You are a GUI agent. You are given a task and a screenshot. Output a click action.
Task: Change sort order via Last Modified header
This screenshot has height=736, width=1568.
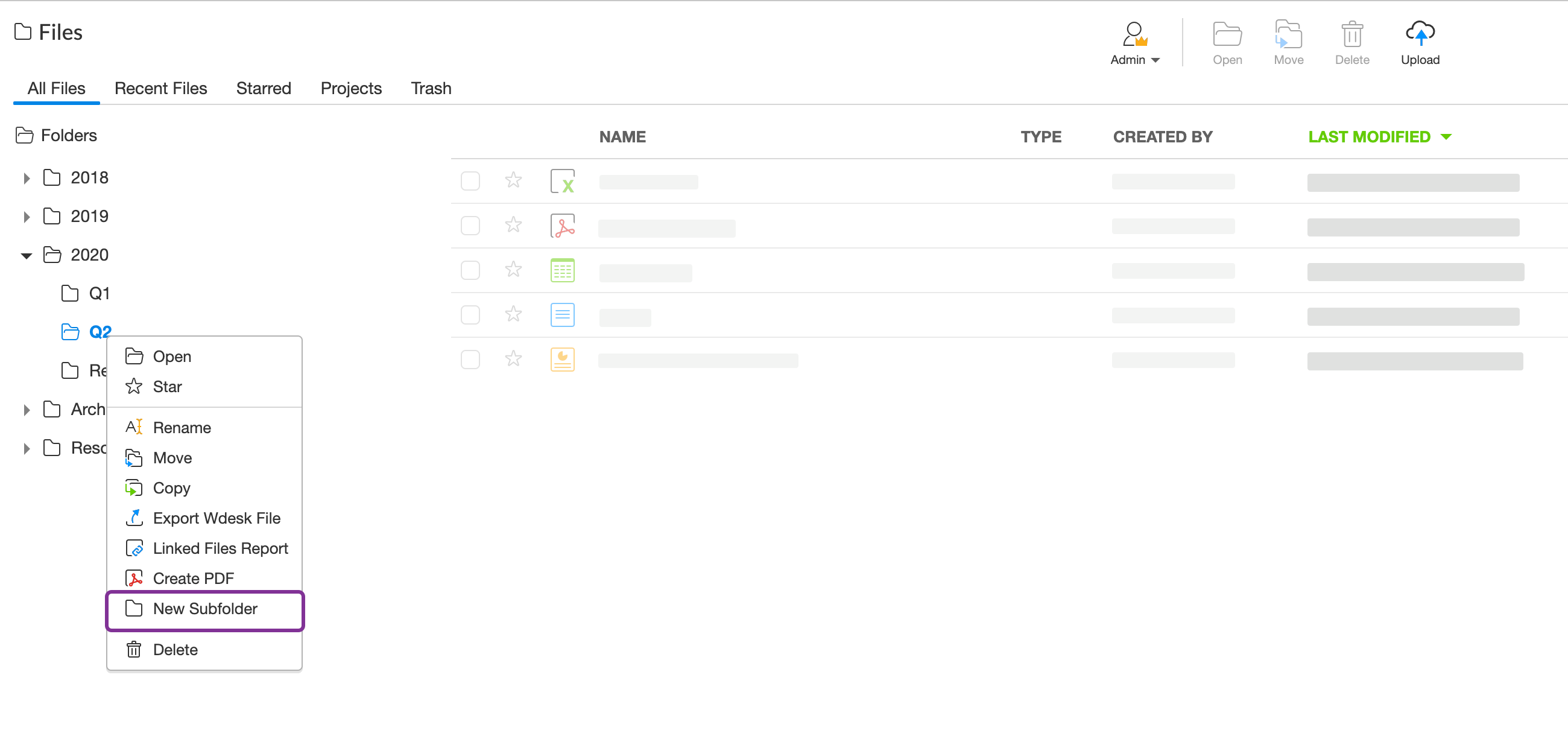point(1370,136)
